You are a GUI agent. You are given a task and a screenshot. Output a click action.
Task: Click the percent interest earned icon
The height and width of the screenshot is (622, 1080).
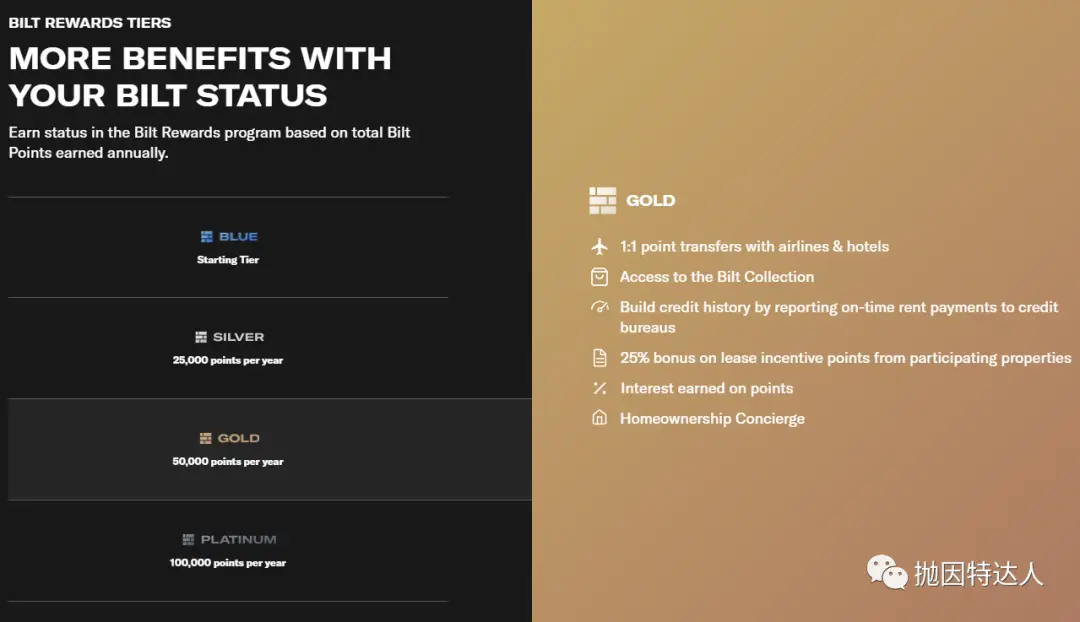600,388
